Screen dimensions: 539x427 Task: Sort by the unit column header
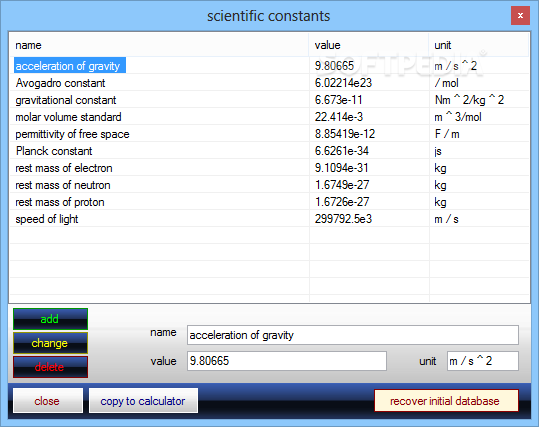(478, 45)
